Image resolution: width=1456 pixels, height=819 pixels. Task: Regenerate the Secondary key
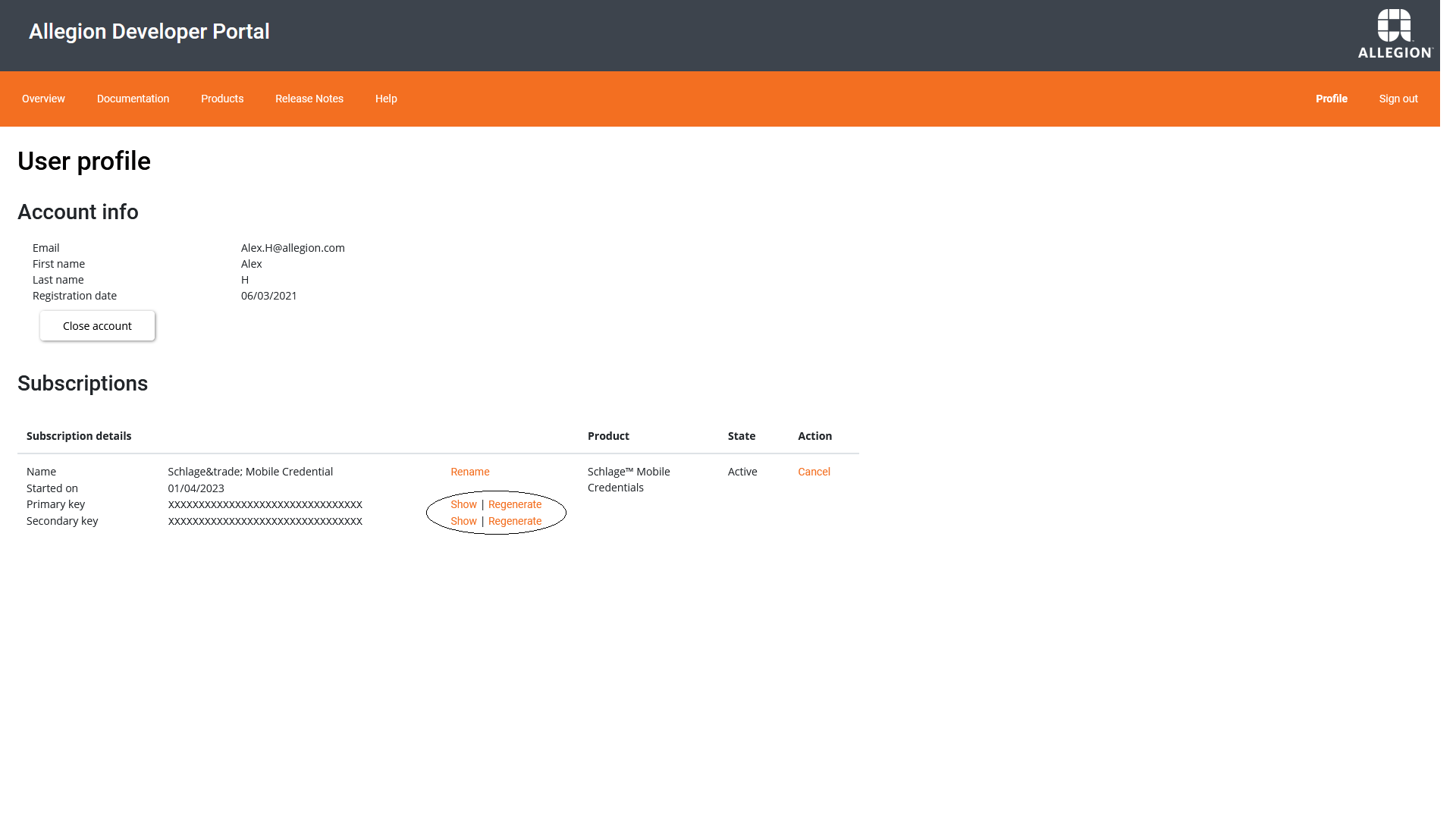(x=515, y=521)
